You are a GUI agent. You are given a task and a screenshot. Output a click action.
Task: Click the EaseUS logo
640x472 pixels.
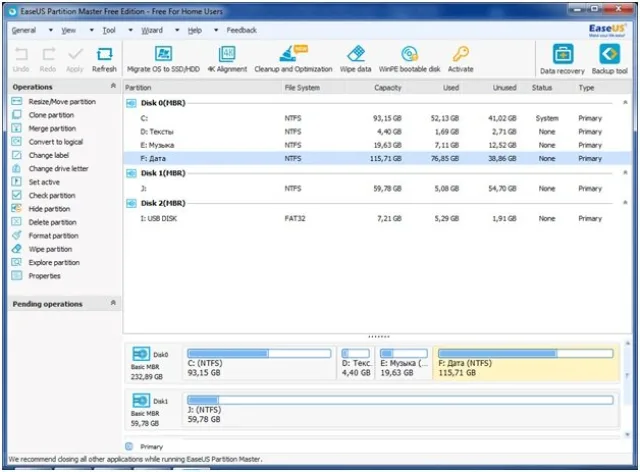[607, 30]
